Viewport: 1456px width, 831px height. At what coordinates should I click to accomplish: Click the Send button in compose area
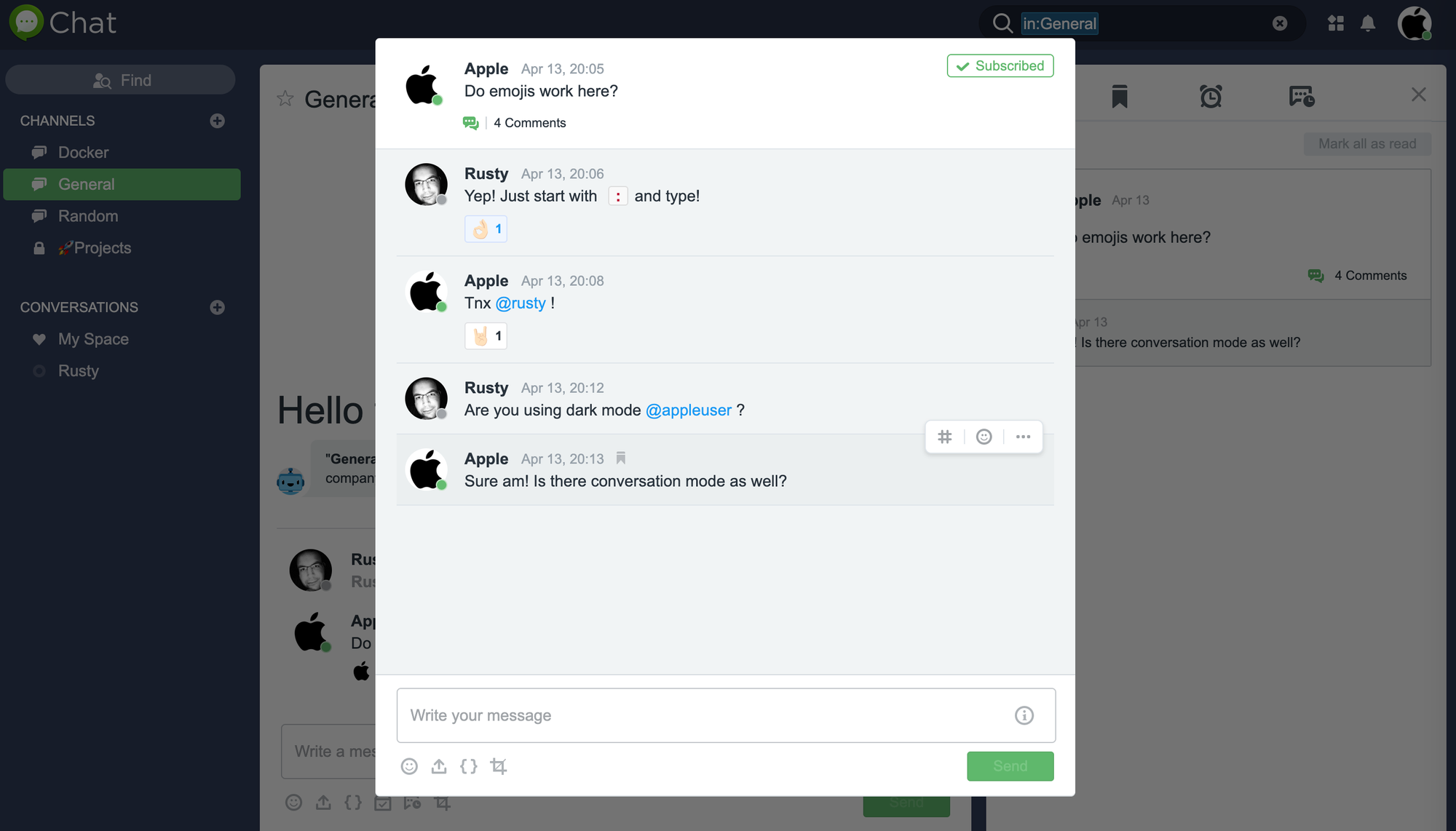click(1009, 764)
